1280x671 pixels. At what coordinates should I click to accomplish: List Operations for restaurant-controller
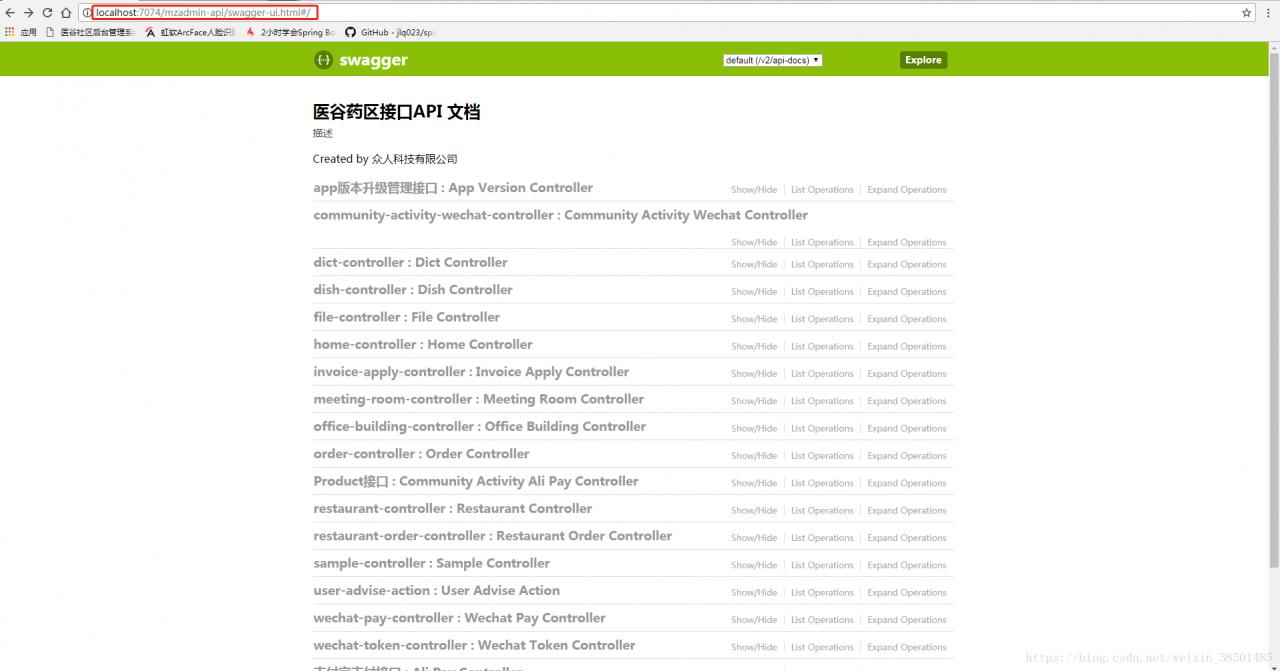click(822, 511)
